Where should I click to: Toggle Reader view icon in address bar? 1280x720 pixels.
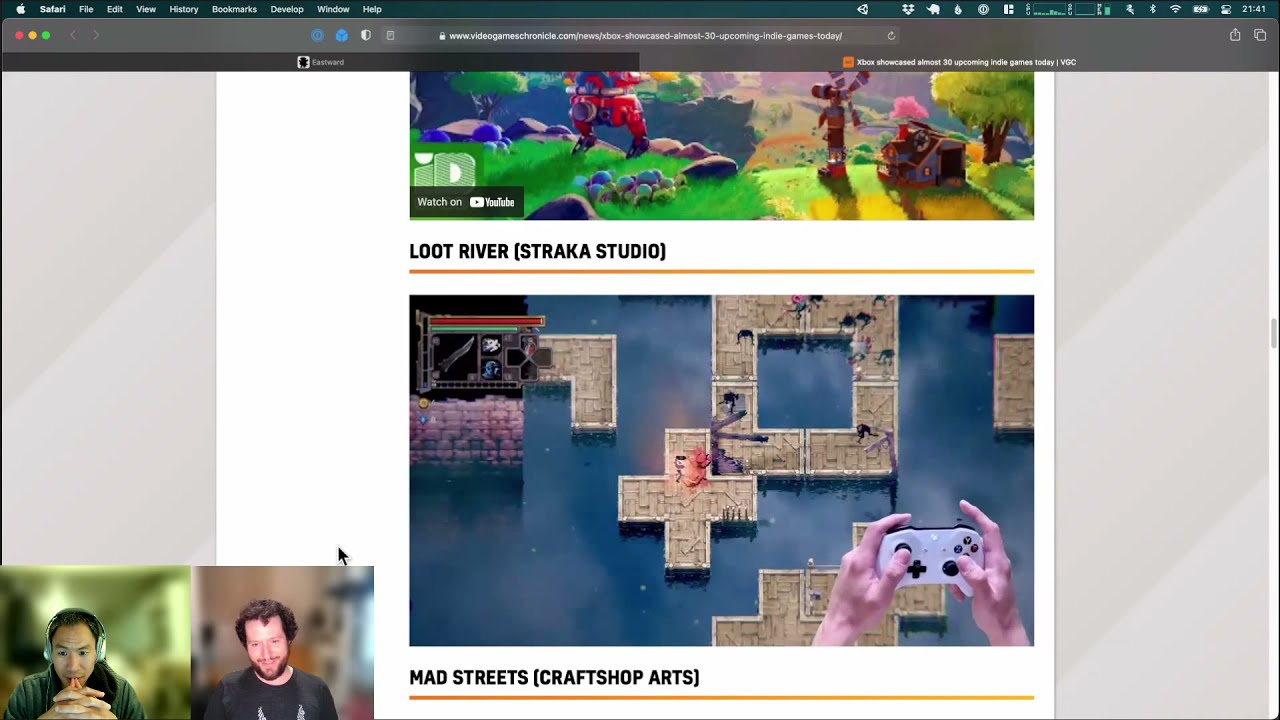(x=390, y=35)
